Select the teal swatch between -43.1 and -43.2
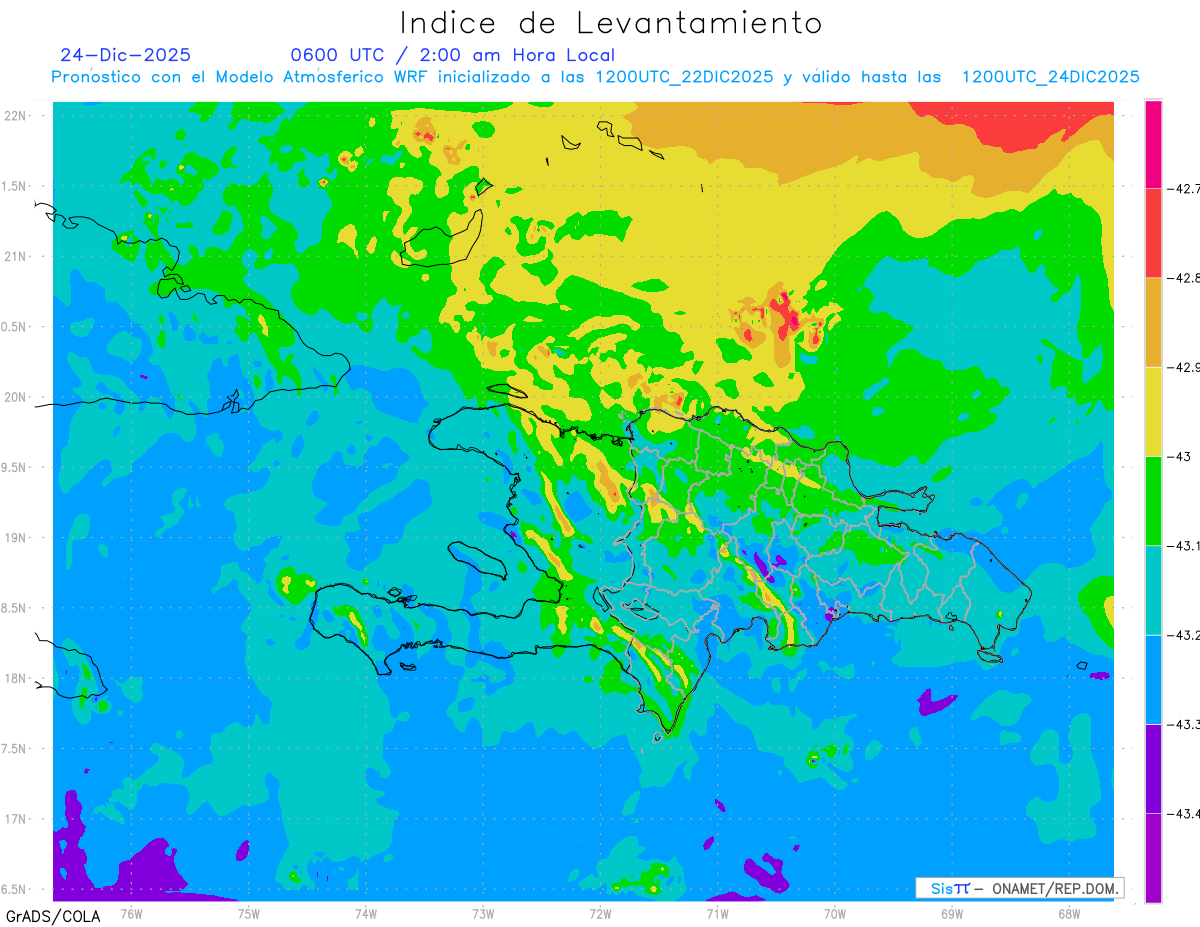Screen dimensions: 1200x927 pos(1153,590)
